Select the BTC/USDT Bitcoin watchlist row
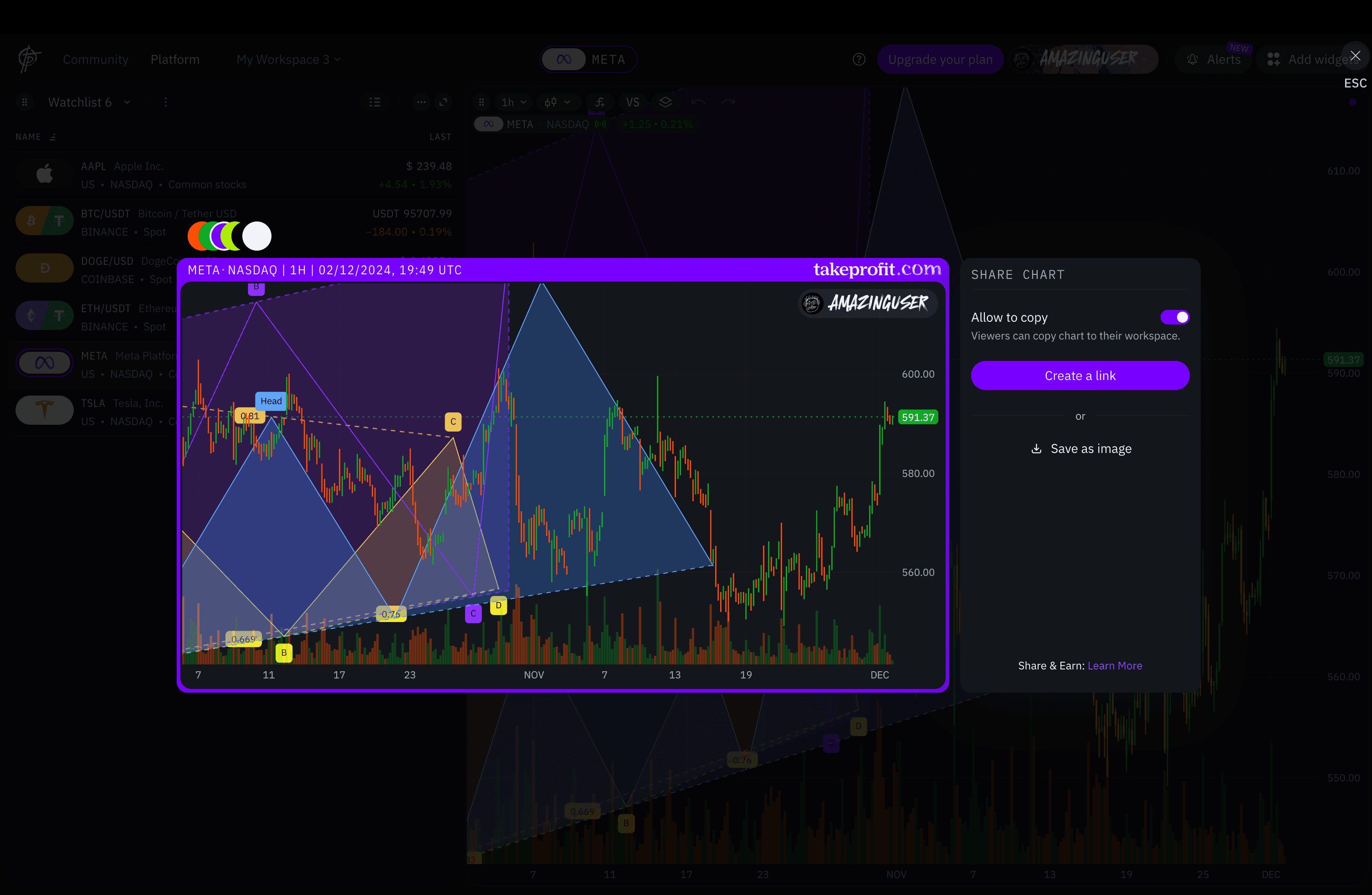This screenshot has width=1372, height=895. (234, 222)
